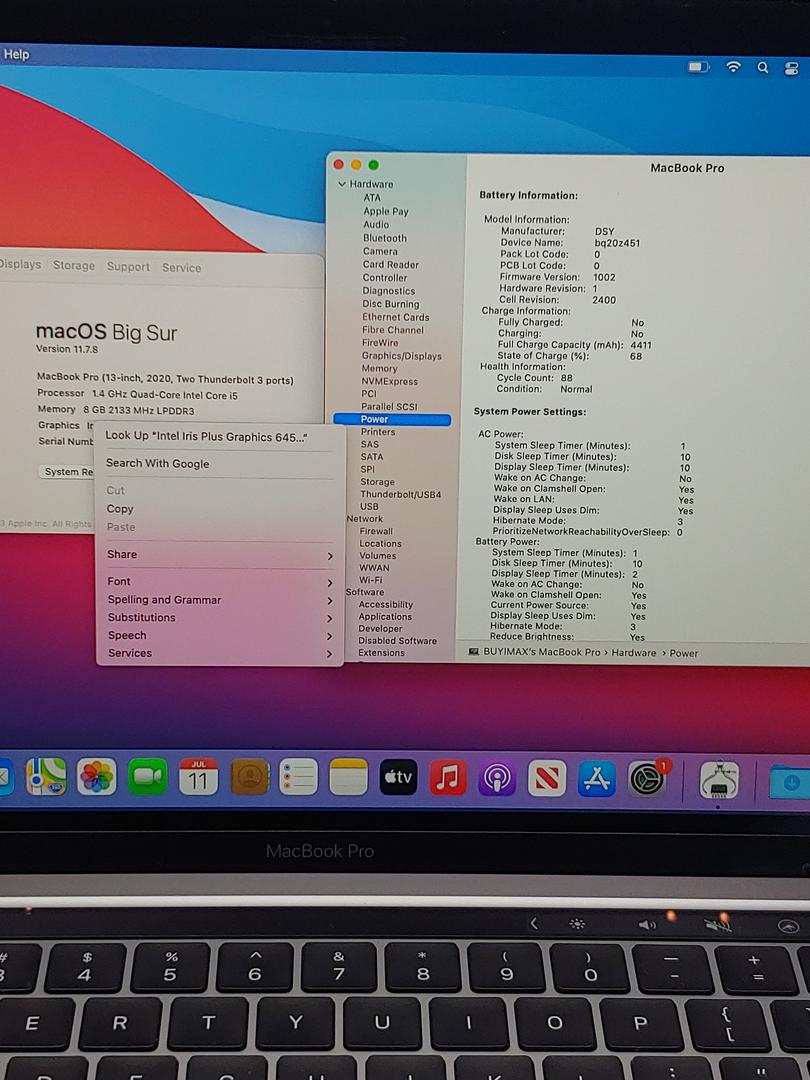Screen dimensions: 810x1080
Task: Select Bluetooth in the sidebar
Action: click(x=385, y=238)
